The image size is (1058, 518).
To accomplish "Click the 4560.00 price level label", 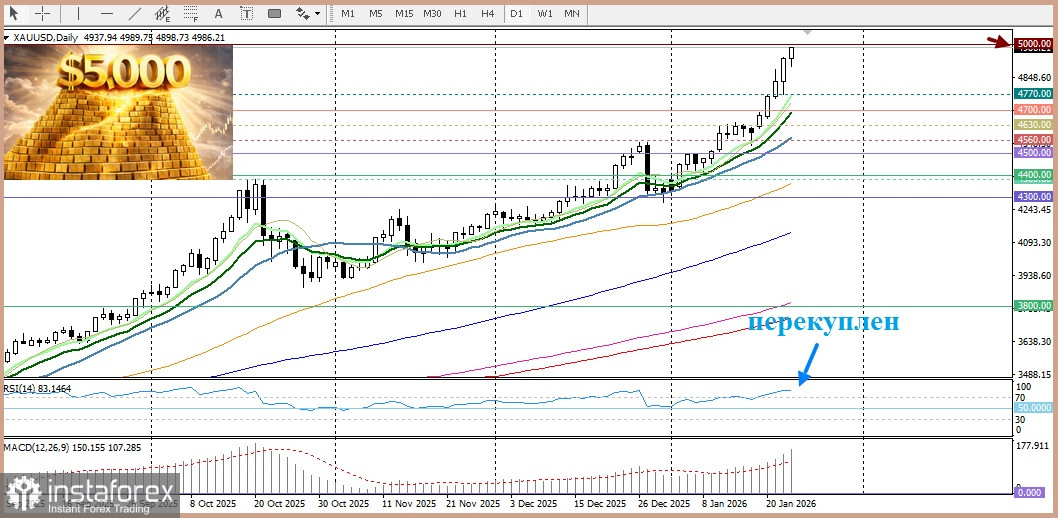I will coord(1035,140).
